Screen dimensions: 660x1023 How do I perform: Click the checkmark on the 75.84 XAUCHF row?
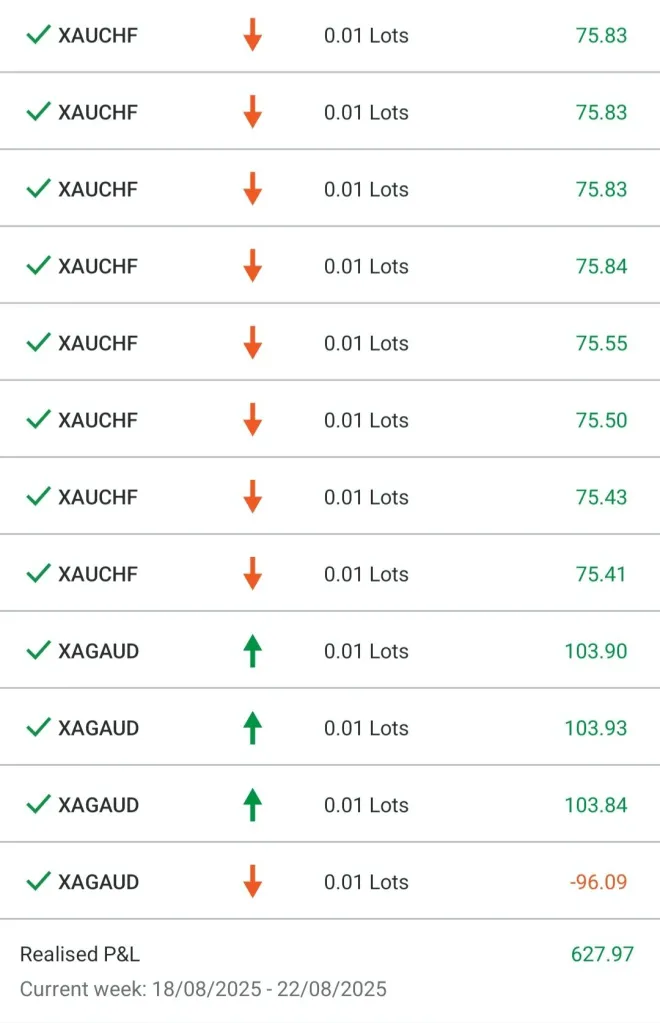coord(38,266)
